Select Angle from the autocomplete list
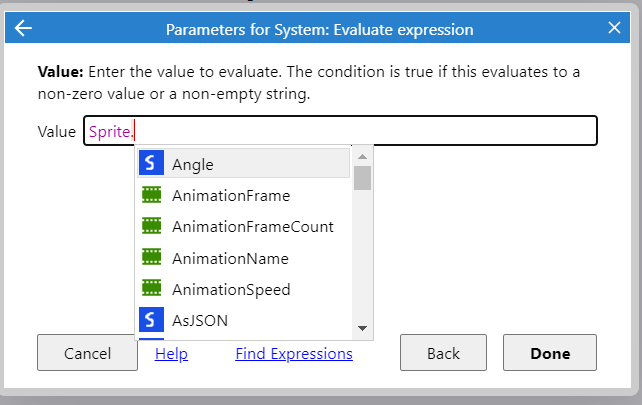 tap(193, 164)
